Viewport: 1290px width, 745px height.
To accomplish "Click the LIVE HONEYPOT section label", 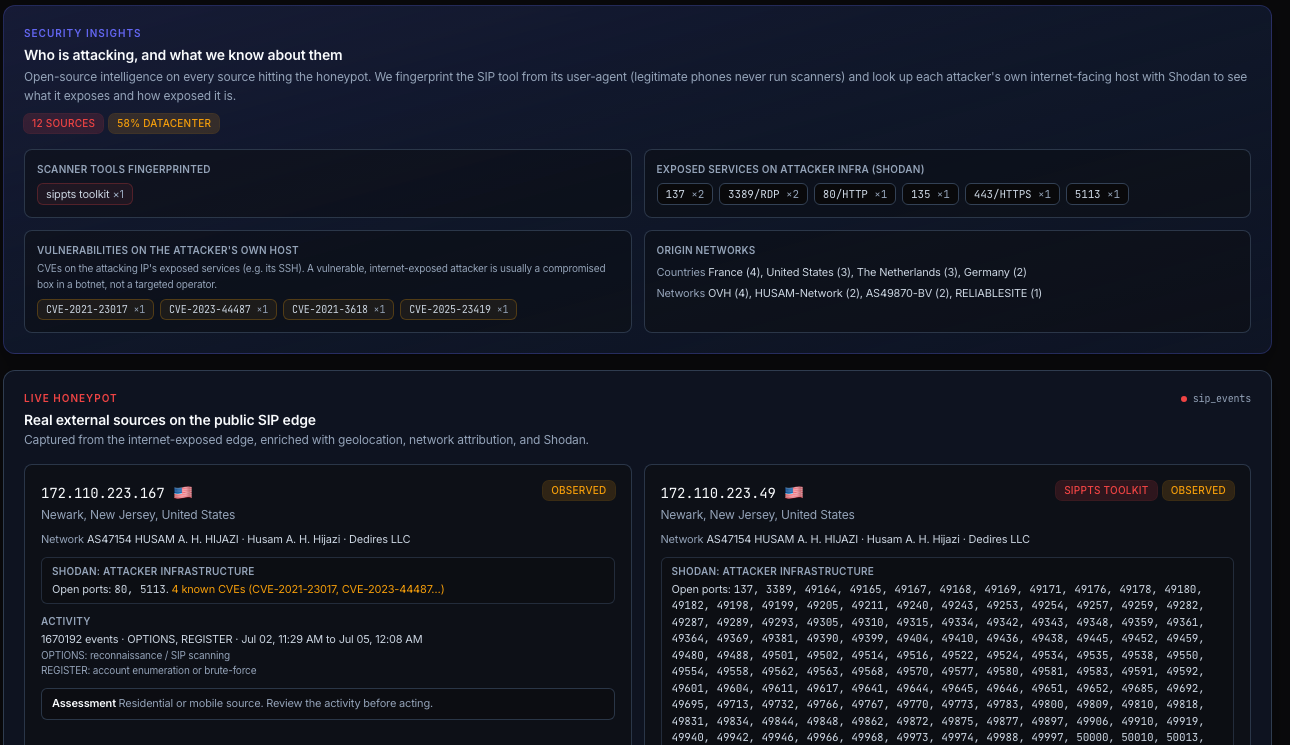I will [x=70, y=398].
